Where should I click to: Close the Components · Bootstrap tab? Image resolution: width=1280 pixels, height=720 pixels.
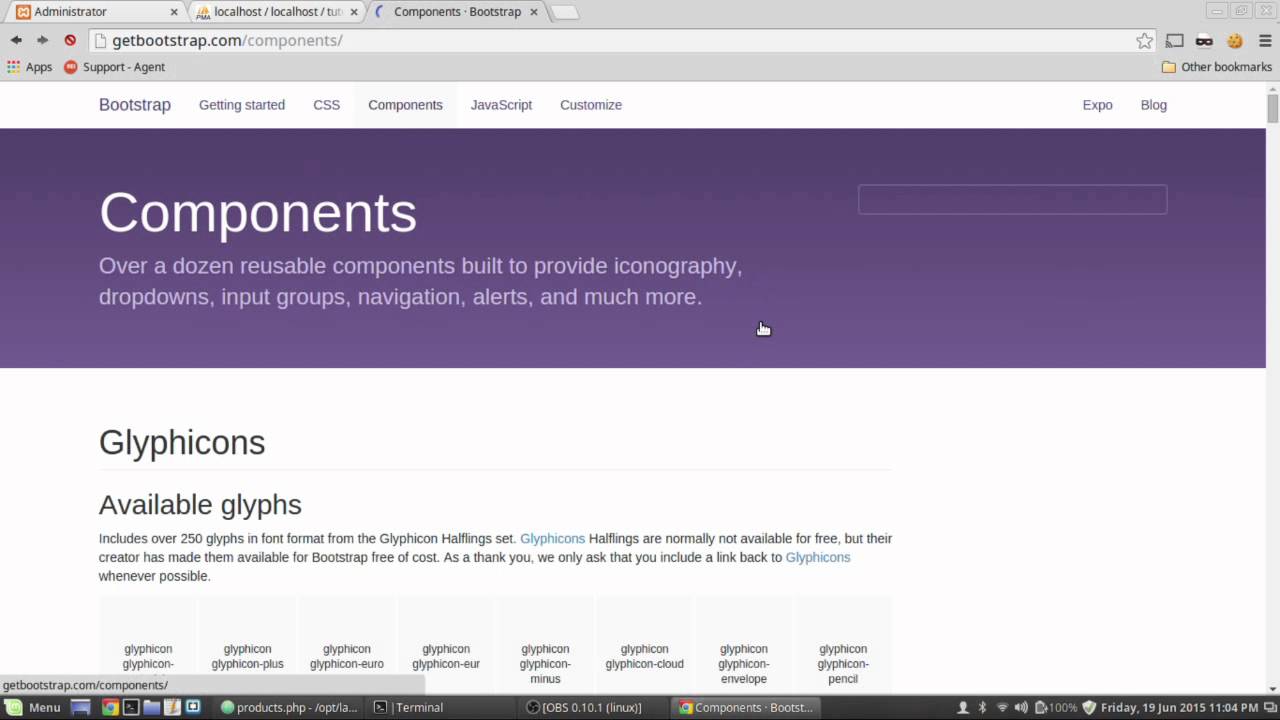534,12
